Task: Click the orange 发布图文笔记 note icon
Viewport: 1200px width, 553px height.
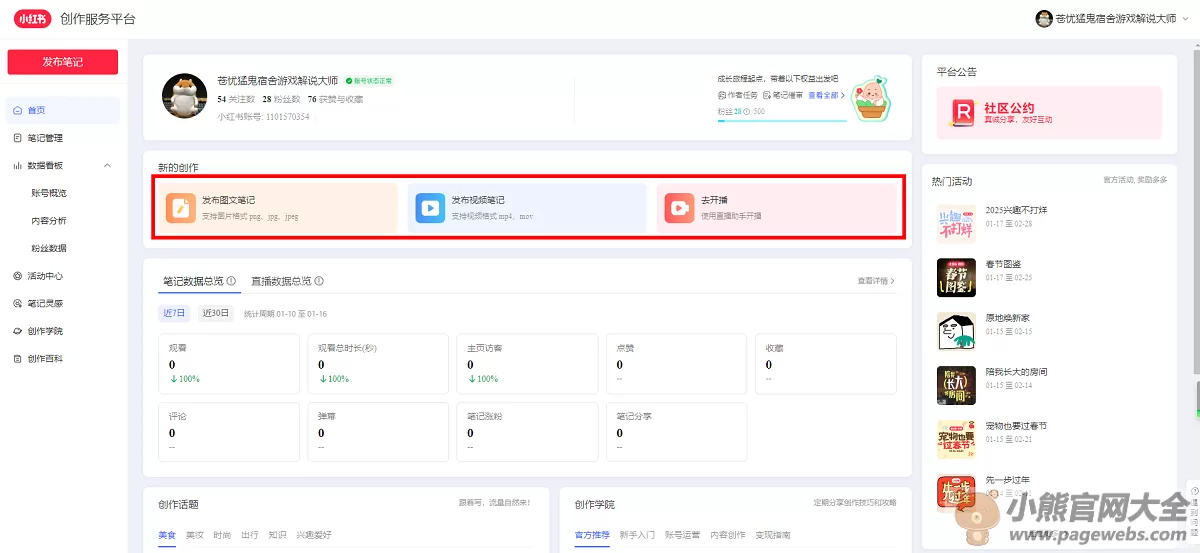Action: tap(180, 208)
